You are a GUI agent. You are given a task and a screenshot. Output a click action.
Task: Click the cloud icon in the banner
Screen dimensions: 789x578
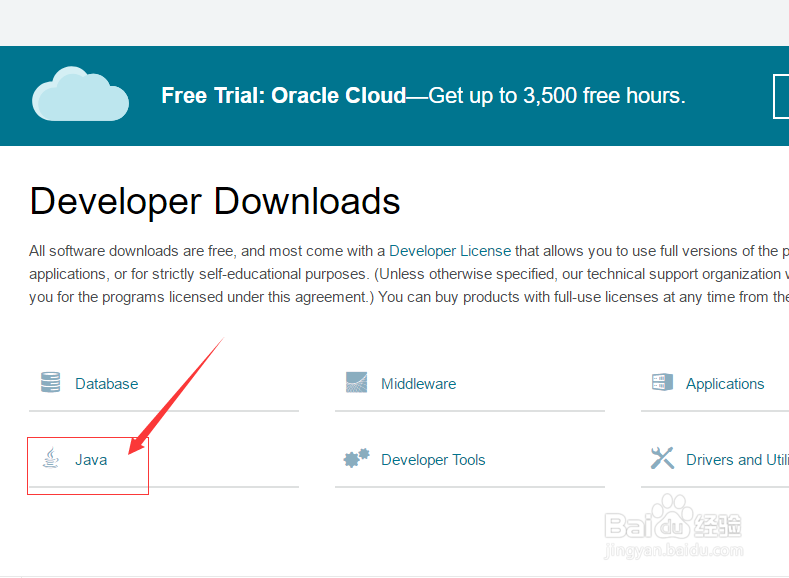coord(81,94)
